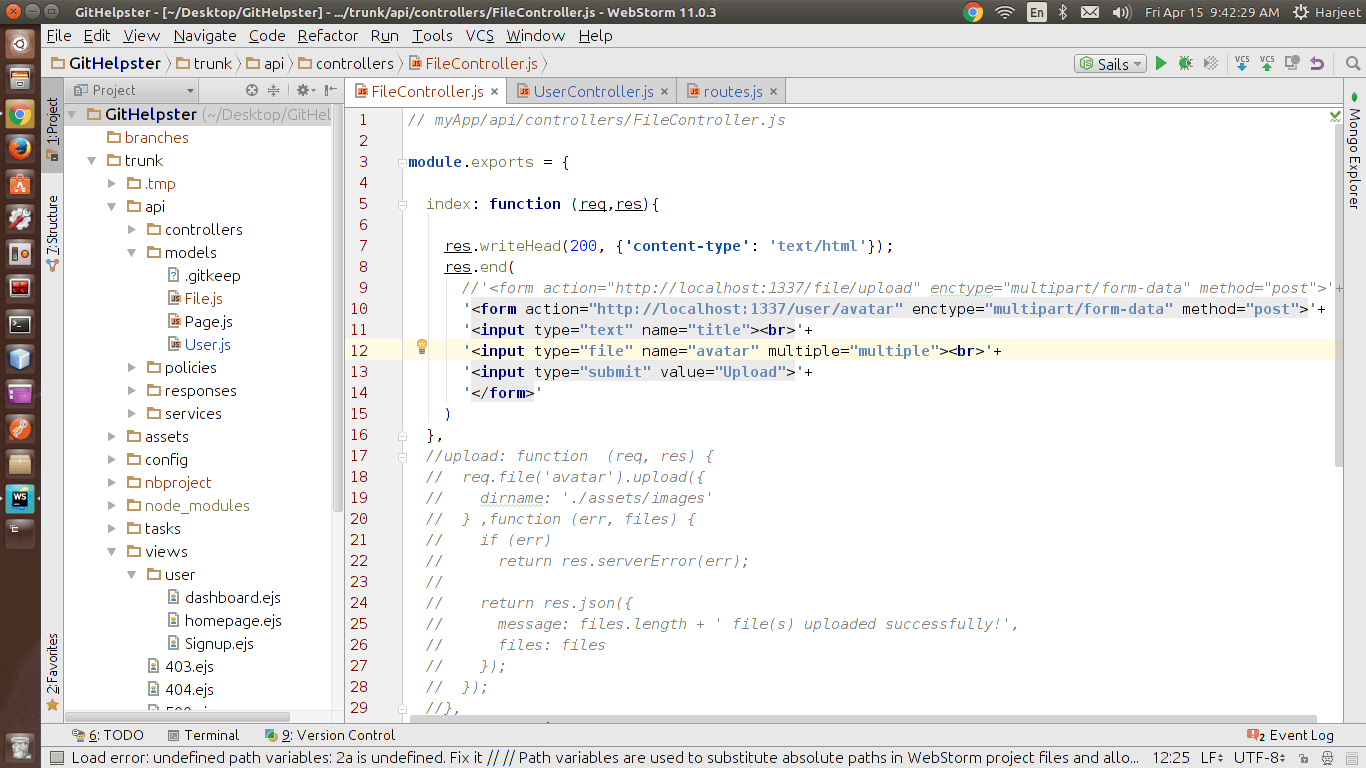
Task: Expand the node_modules folder
Action: [x=111, y=506]
